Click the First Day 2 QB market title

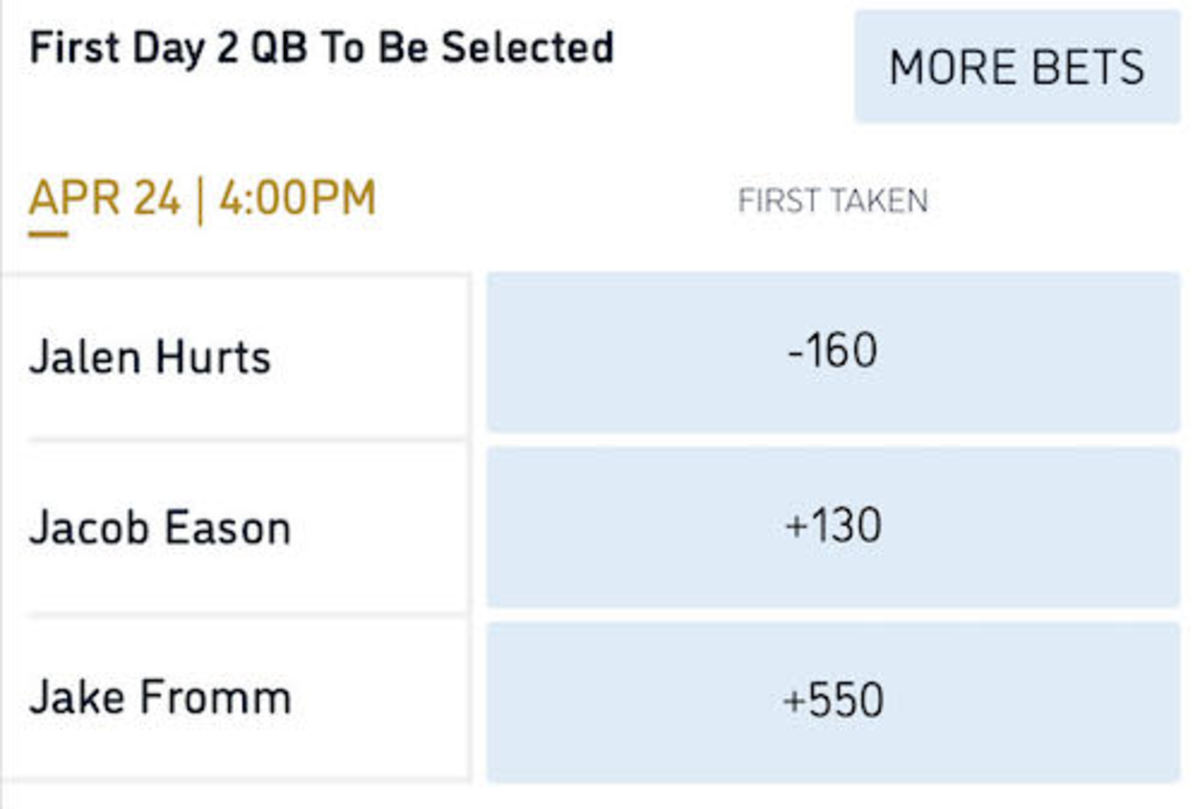pyautogui.click(x=322, y=45)
